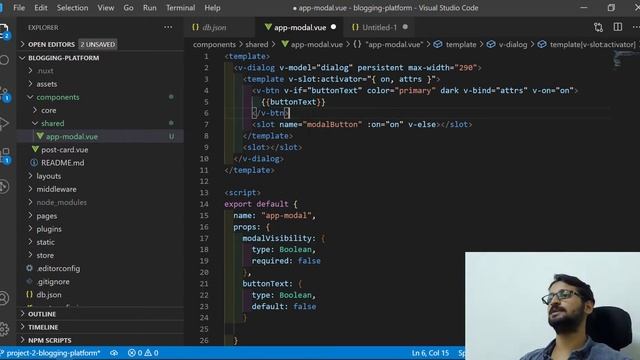Click the Vue icon beside post-card.vue
Viewport: 640px width, 360px height.
(36, 149)
